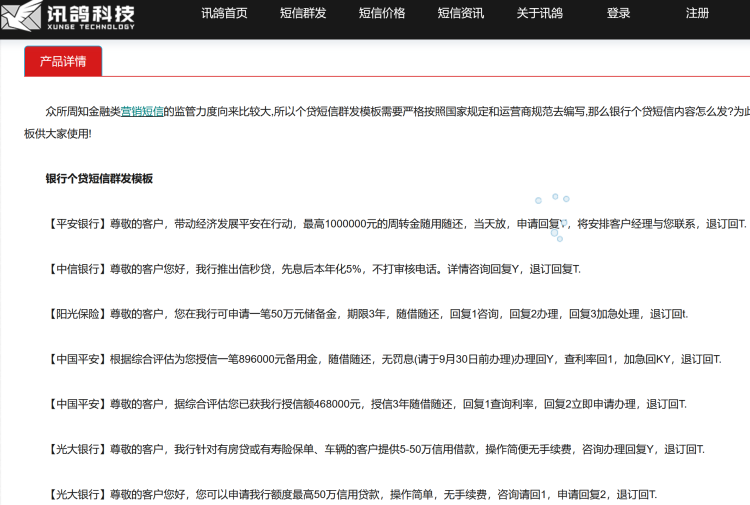Click the 注册 link
The width and height of the screenshot is (750, 505).
pos(697,14)
